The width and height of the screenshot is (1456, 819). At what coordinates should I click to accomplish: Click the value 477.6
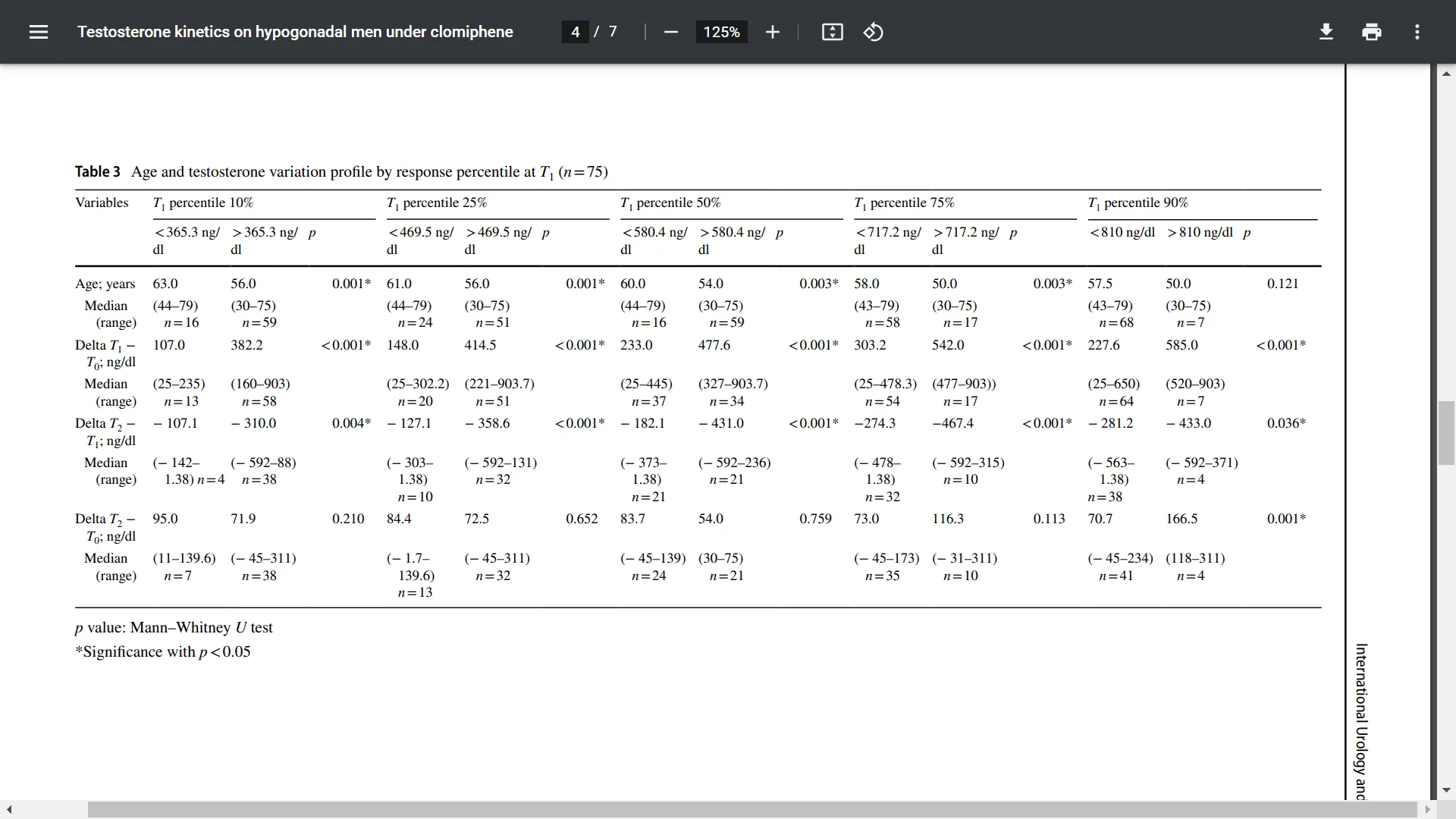coord(714,345)
